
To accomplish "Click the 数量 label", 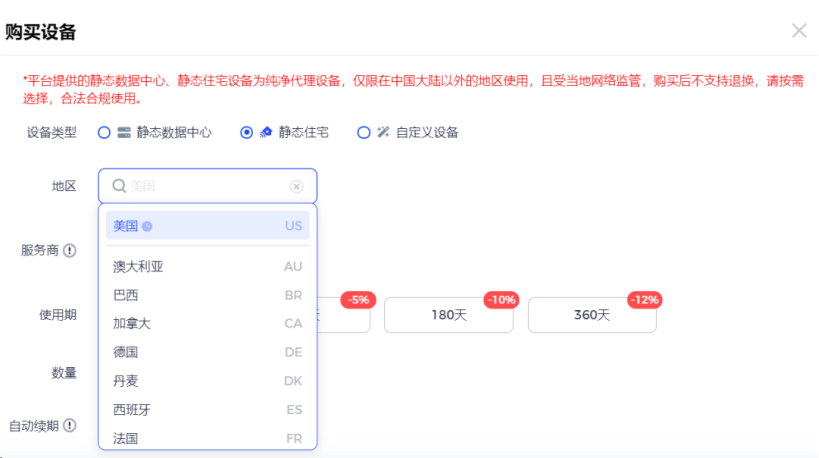I will [x=64, y=373].
